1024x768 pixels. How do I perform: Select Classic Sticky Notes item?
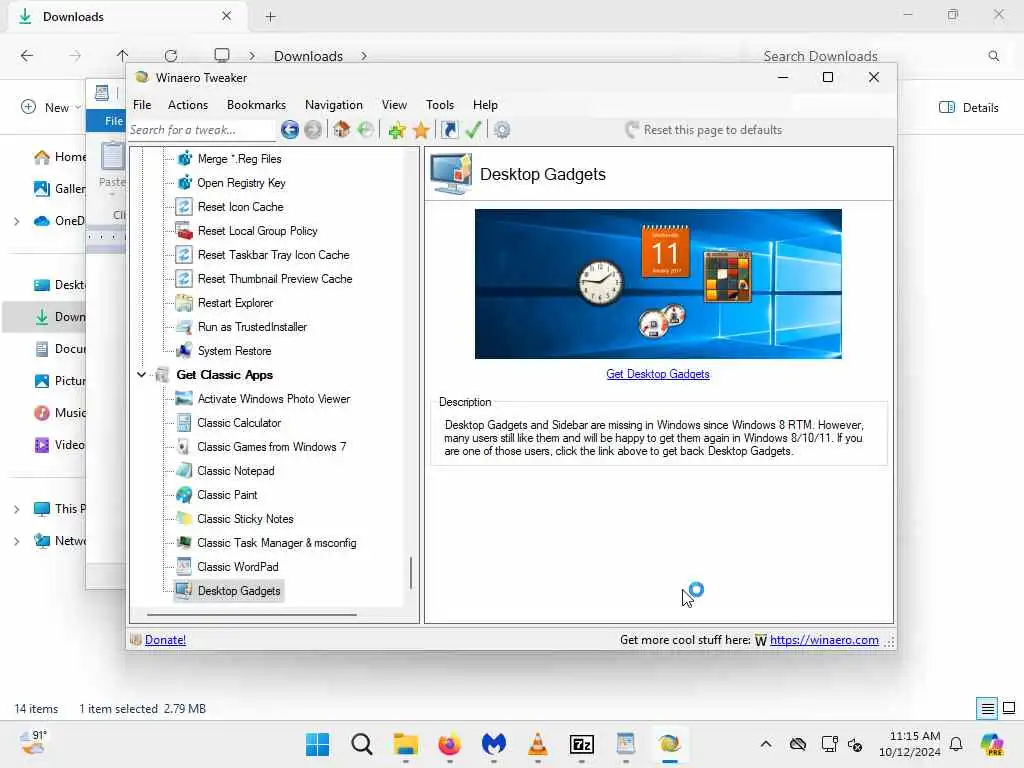(x=245, y=519)
